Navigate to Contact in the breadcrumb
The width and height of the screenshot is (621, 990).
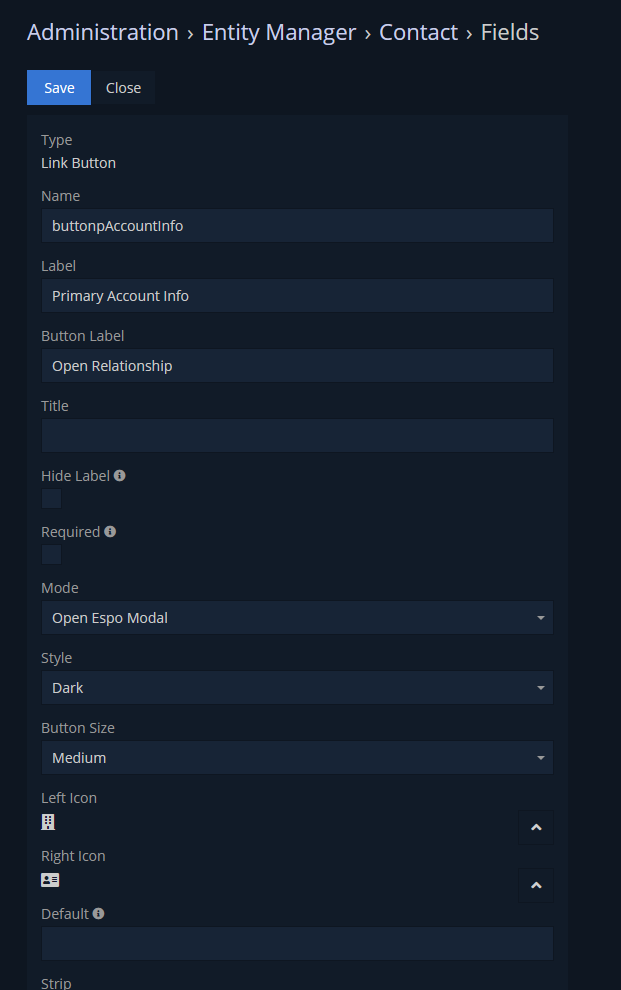(418, 32)
